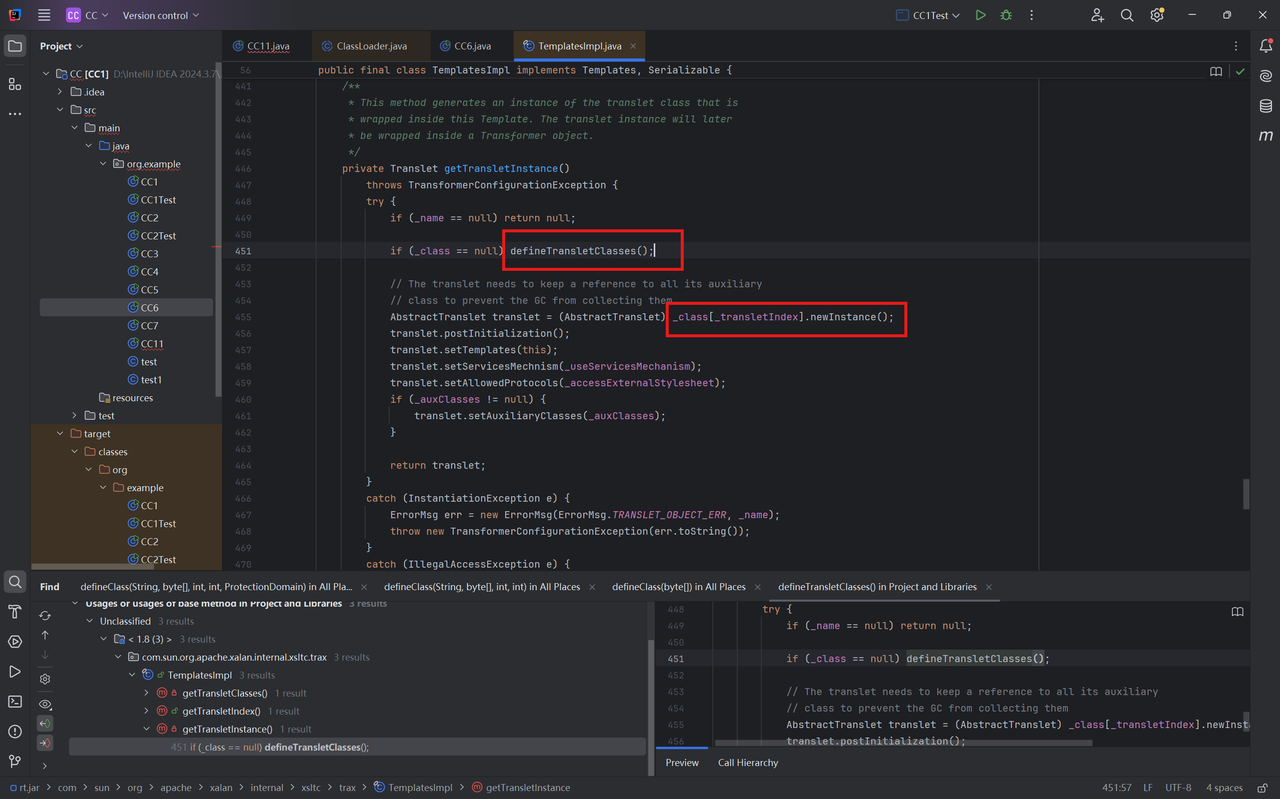Open the Version control menu
Viewport: 1280px width, 799px height.
(x=160, y=15)
